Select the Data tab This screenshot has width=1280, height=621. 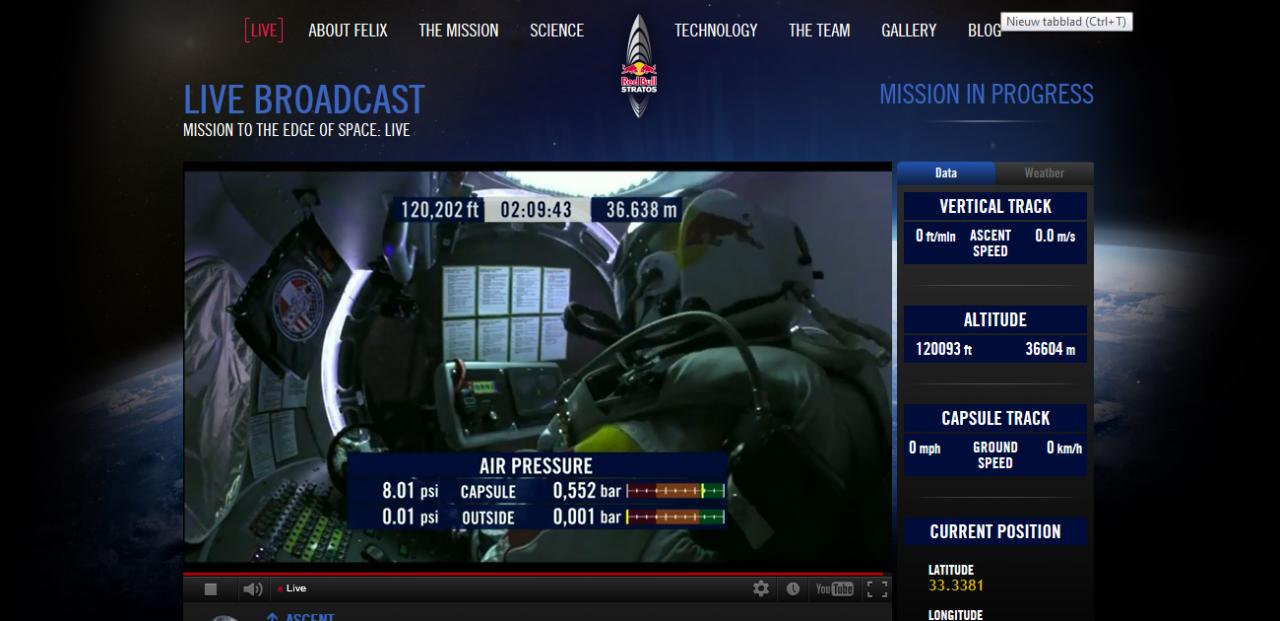coord(946,173)
